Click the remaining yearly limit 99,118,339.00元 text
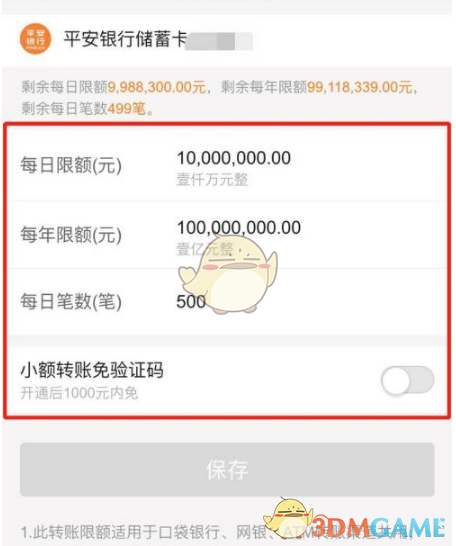The image size is (456, 546). click(x=360, y=87)
